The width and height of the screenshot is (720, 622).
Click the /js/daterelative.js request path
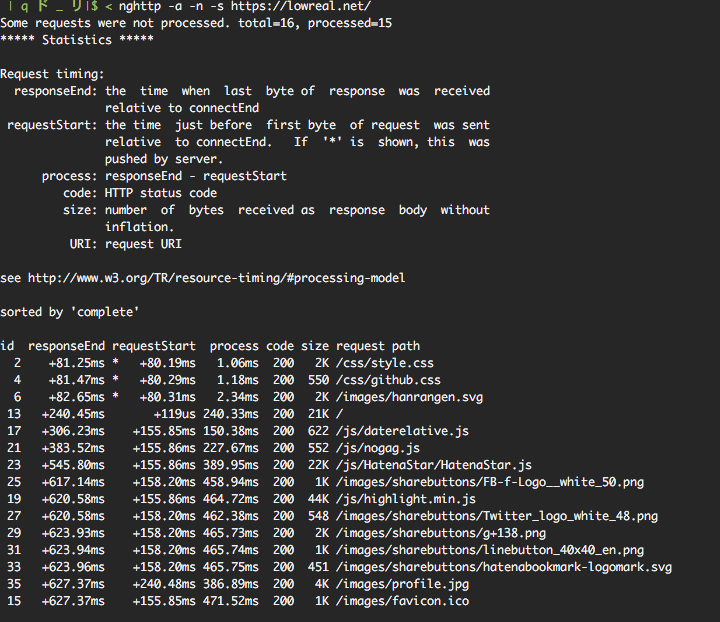tap(402, 431)
